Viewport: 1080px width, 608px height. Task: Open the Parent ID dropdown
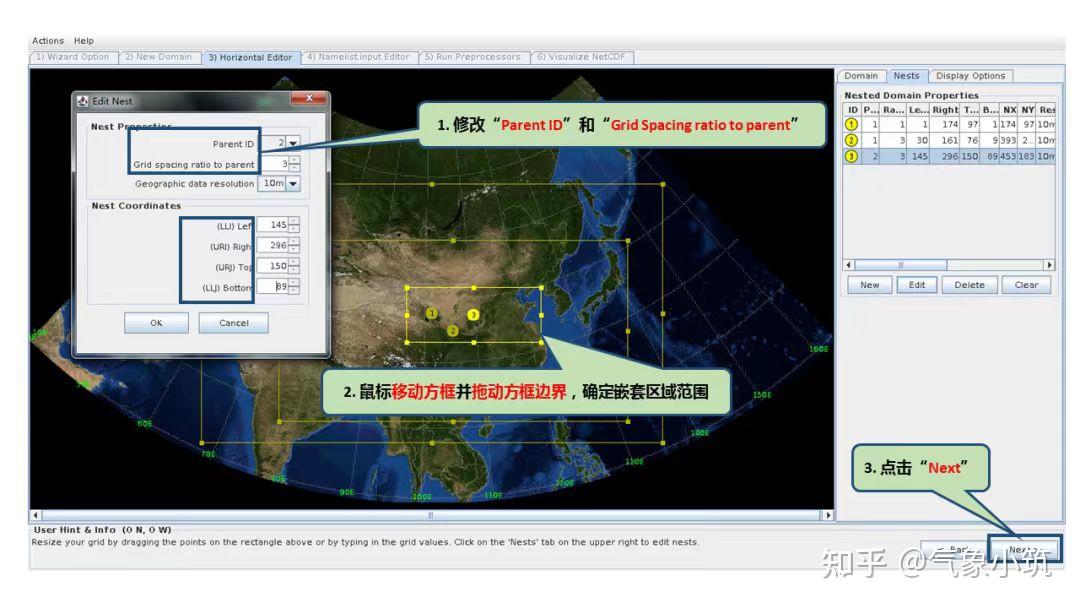[292, 143]
